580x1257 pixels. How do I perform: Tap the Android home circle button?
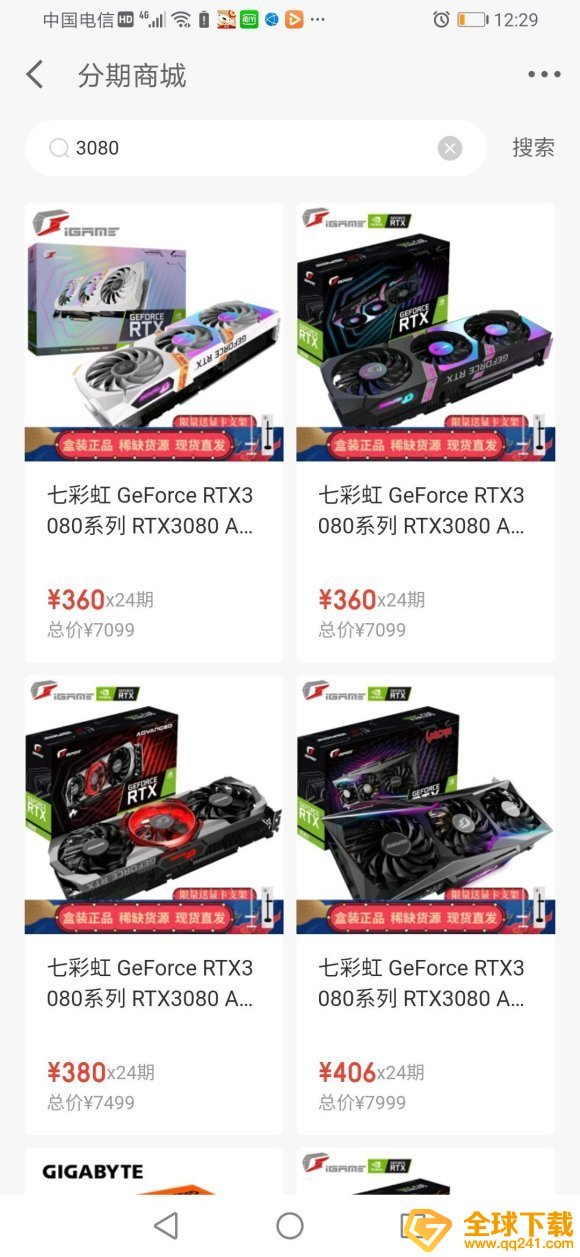(290, 1225)
